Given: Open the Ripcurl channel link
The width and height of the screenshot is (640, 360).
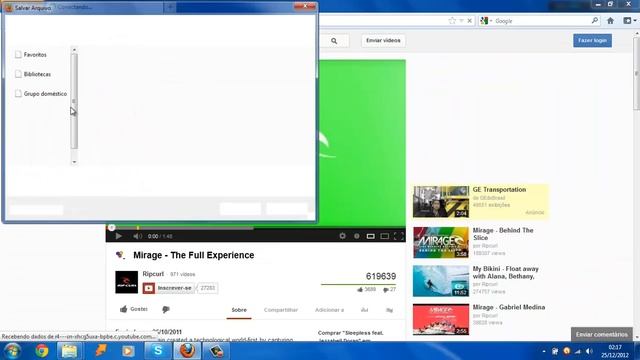Looking at the screenshot, I should 153,274.
